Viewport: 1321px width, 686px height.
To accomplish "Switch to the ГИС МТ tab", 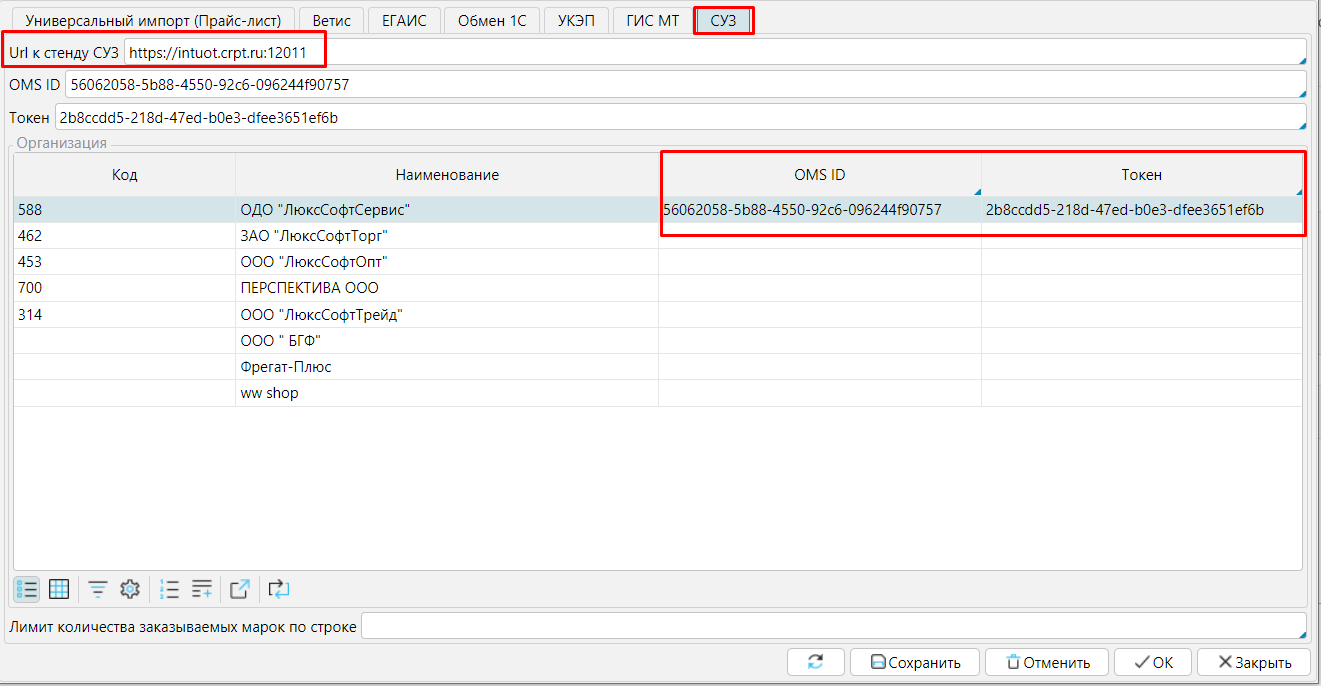I will [x=652, y=20].
